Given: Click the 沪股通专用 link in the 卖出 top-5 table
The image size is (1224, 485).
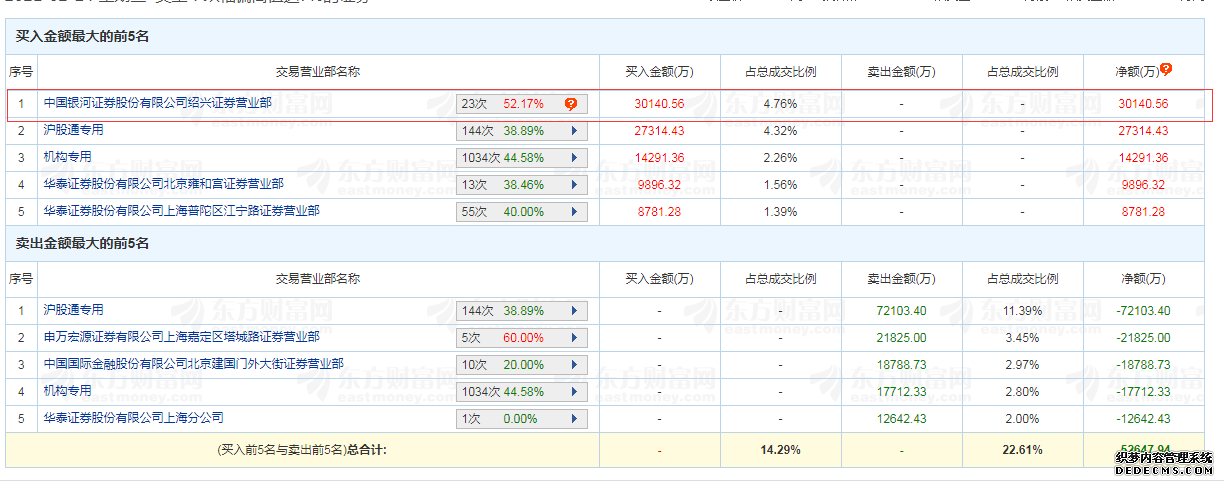Looking at the screenshot, I should click(73, 310).
